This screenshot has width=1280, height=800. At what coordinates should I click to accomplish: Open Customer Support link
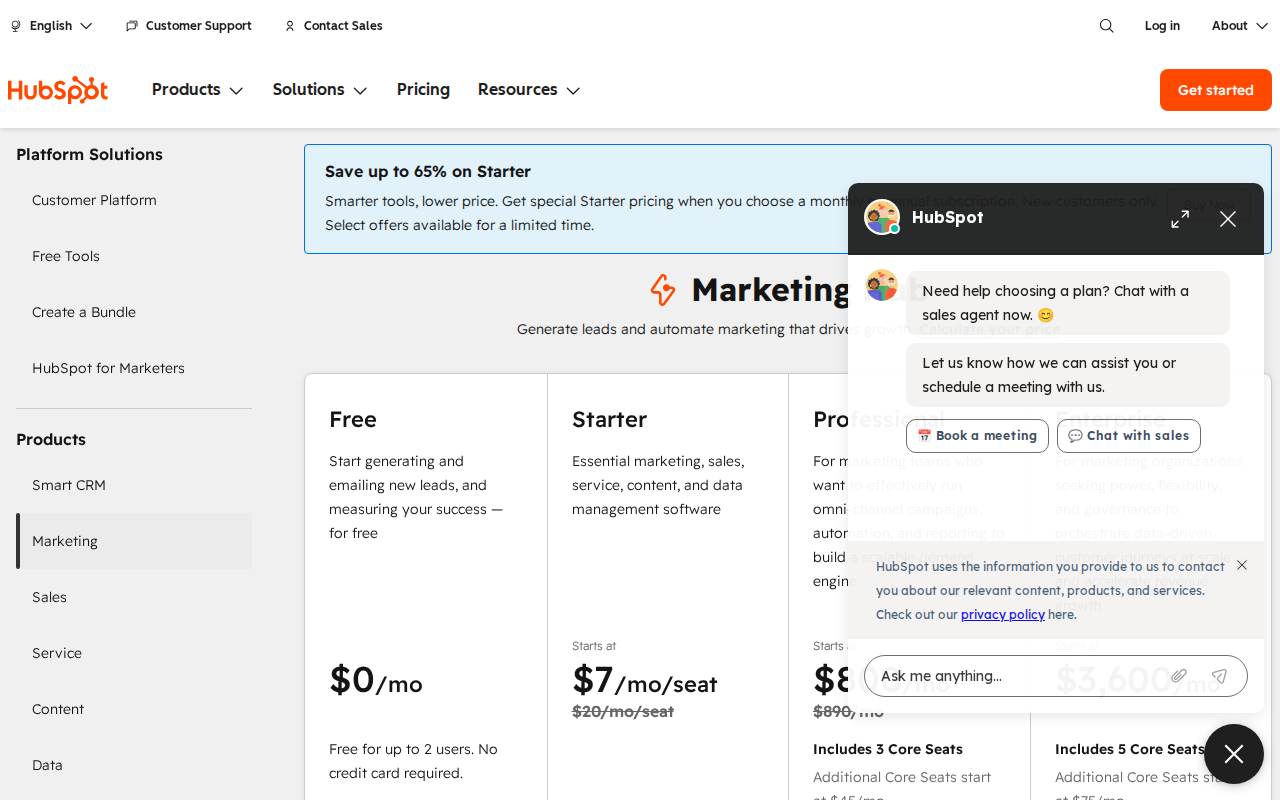coord(198,26)
